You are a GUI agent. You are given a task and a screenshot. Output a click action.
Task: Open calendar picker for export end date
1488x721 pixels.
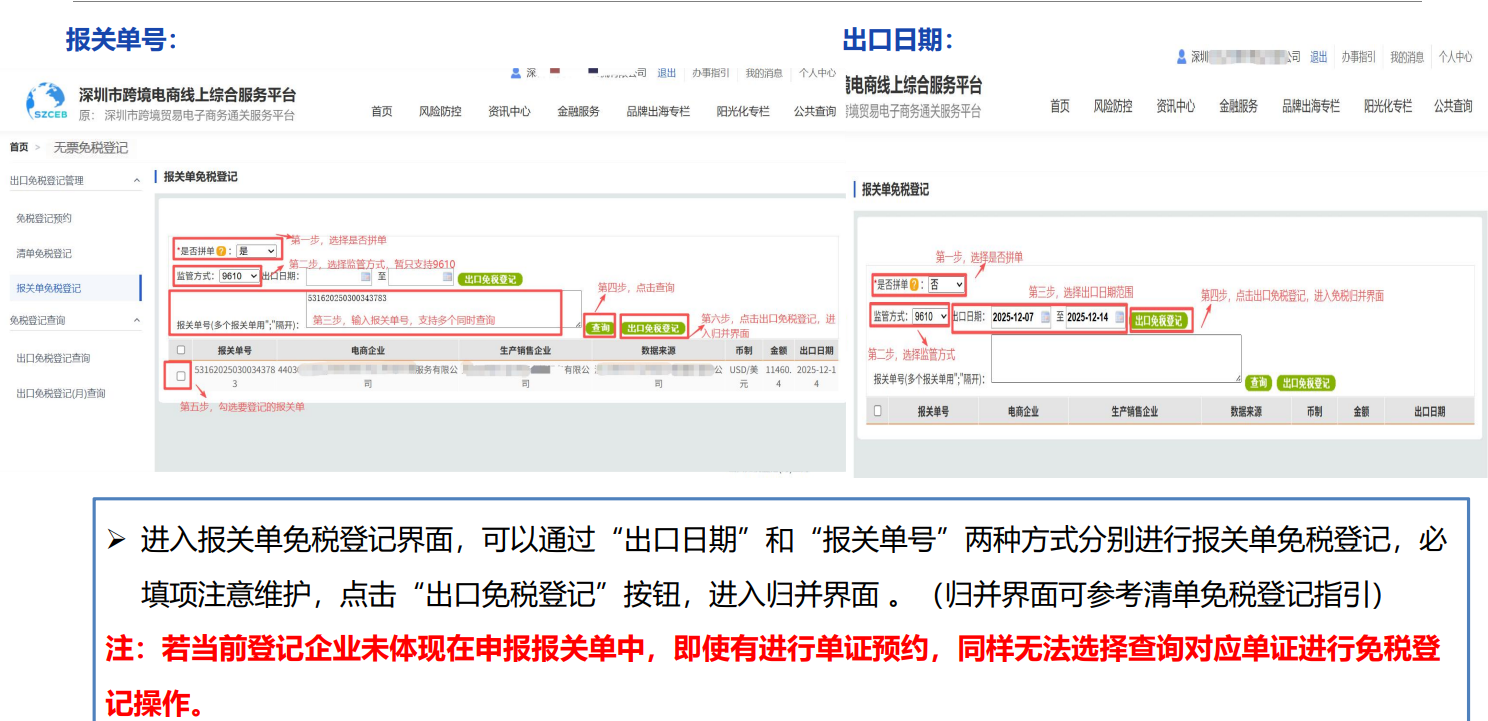coord(447,276)
